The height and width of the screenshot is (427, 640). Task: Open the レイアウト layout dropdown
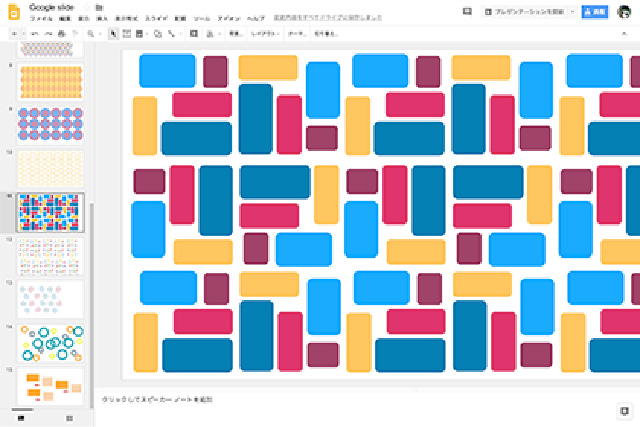coord(265,34)
